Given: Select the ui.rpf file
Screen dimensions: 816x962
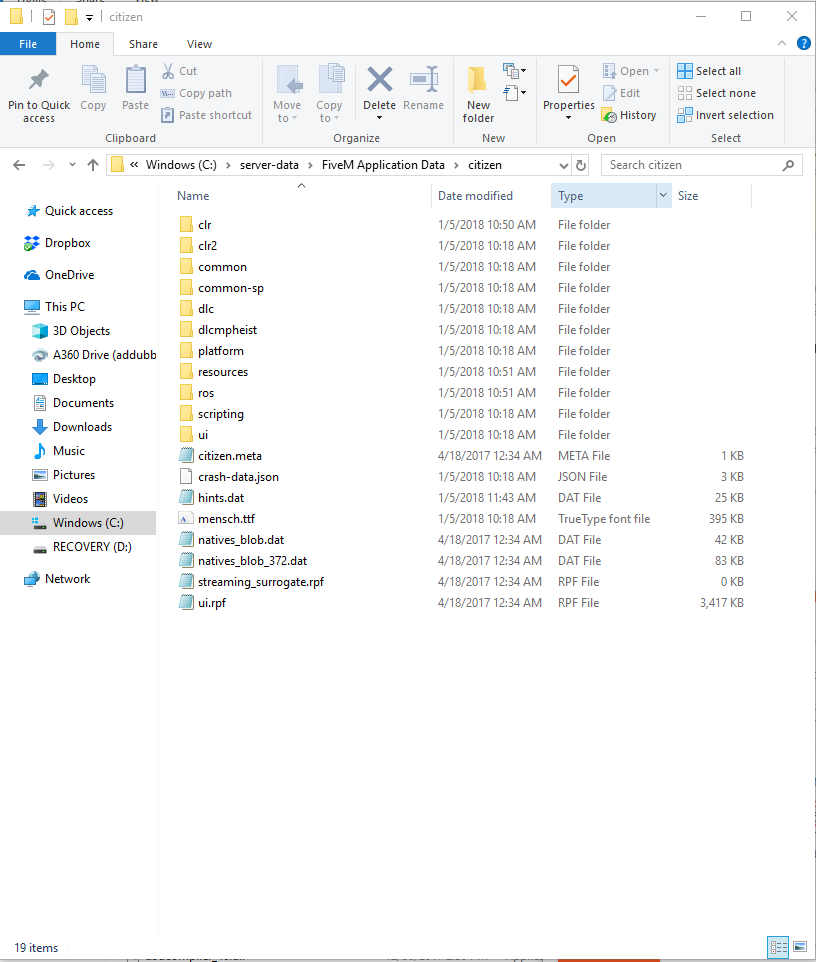Looking at the screenshot, I should click(212, 603).
